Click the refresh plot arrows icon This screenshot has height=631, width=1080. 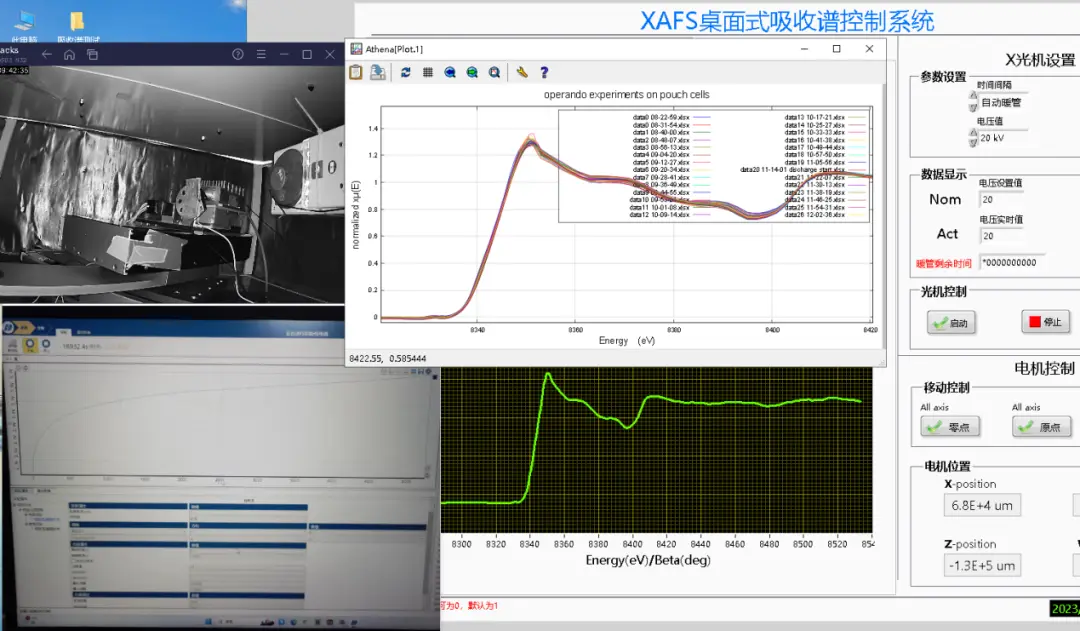coord(405,72)
